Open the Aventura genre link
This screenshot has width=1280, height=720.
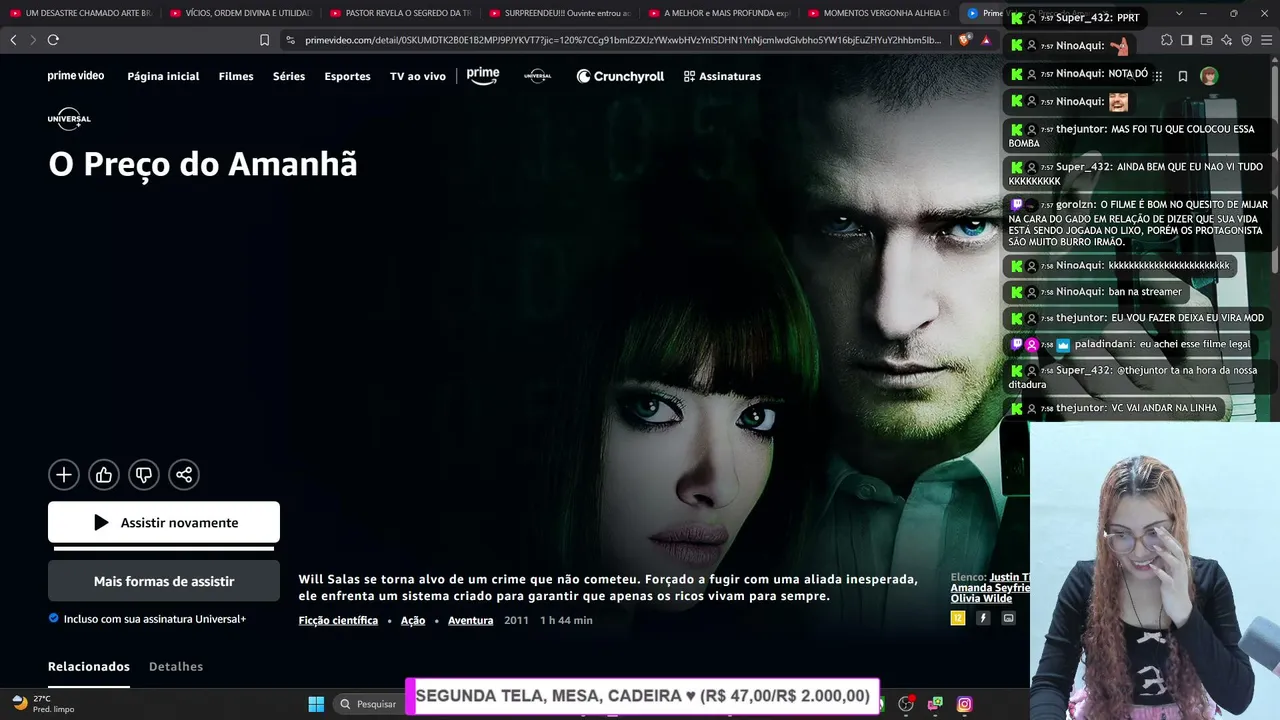(x=470, y=620)
